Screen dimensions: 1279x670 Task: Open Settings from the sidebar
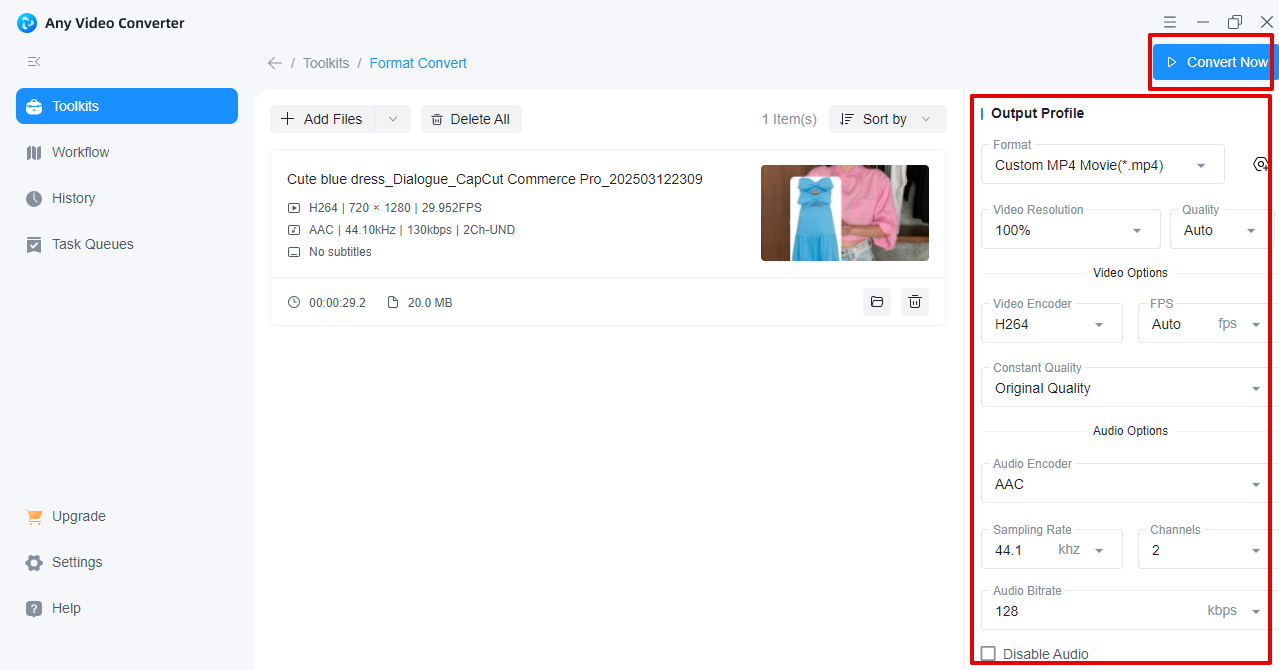(76, 562)
